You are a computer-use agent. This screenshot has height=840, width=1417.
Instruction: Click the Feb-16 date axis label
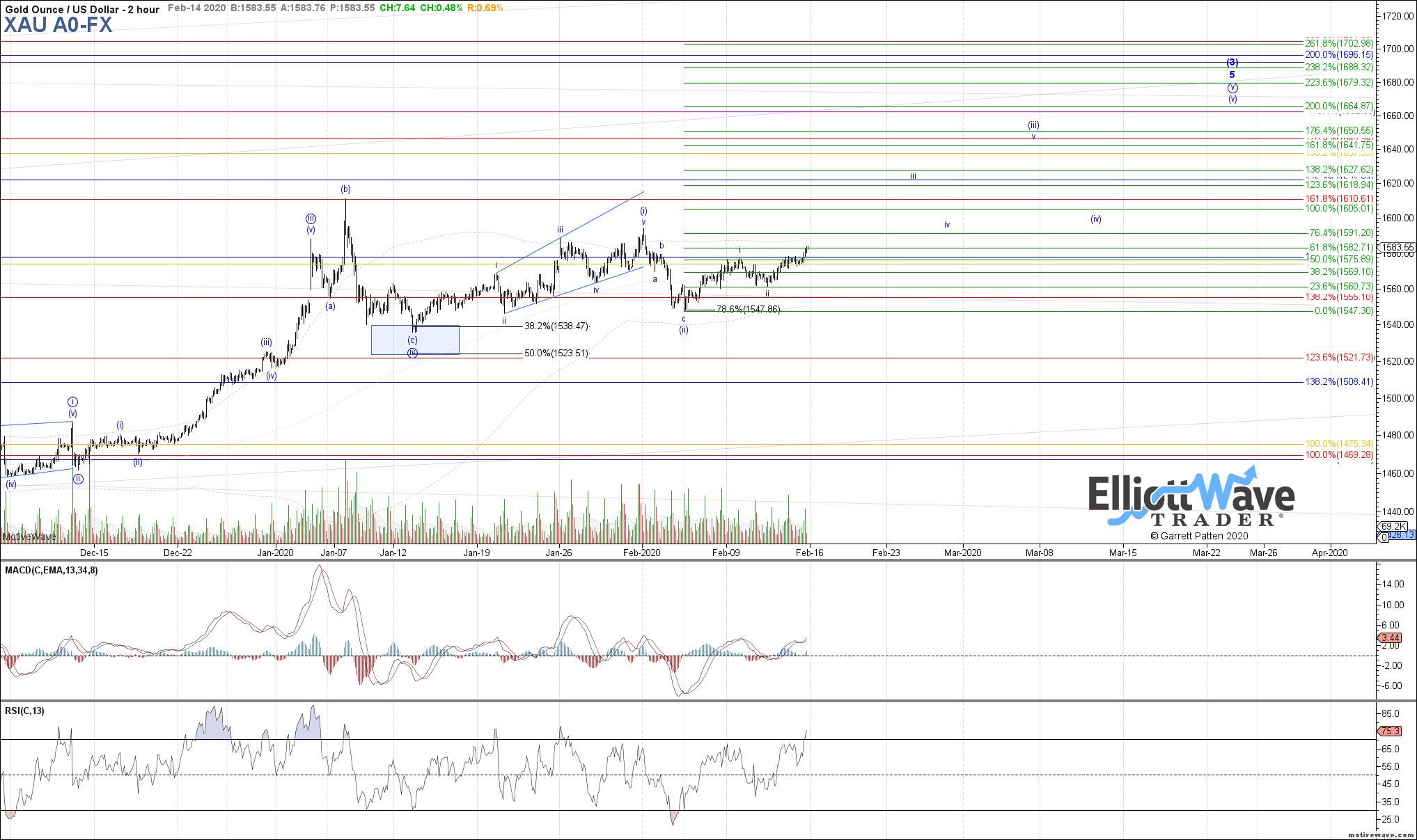[809, 553]
